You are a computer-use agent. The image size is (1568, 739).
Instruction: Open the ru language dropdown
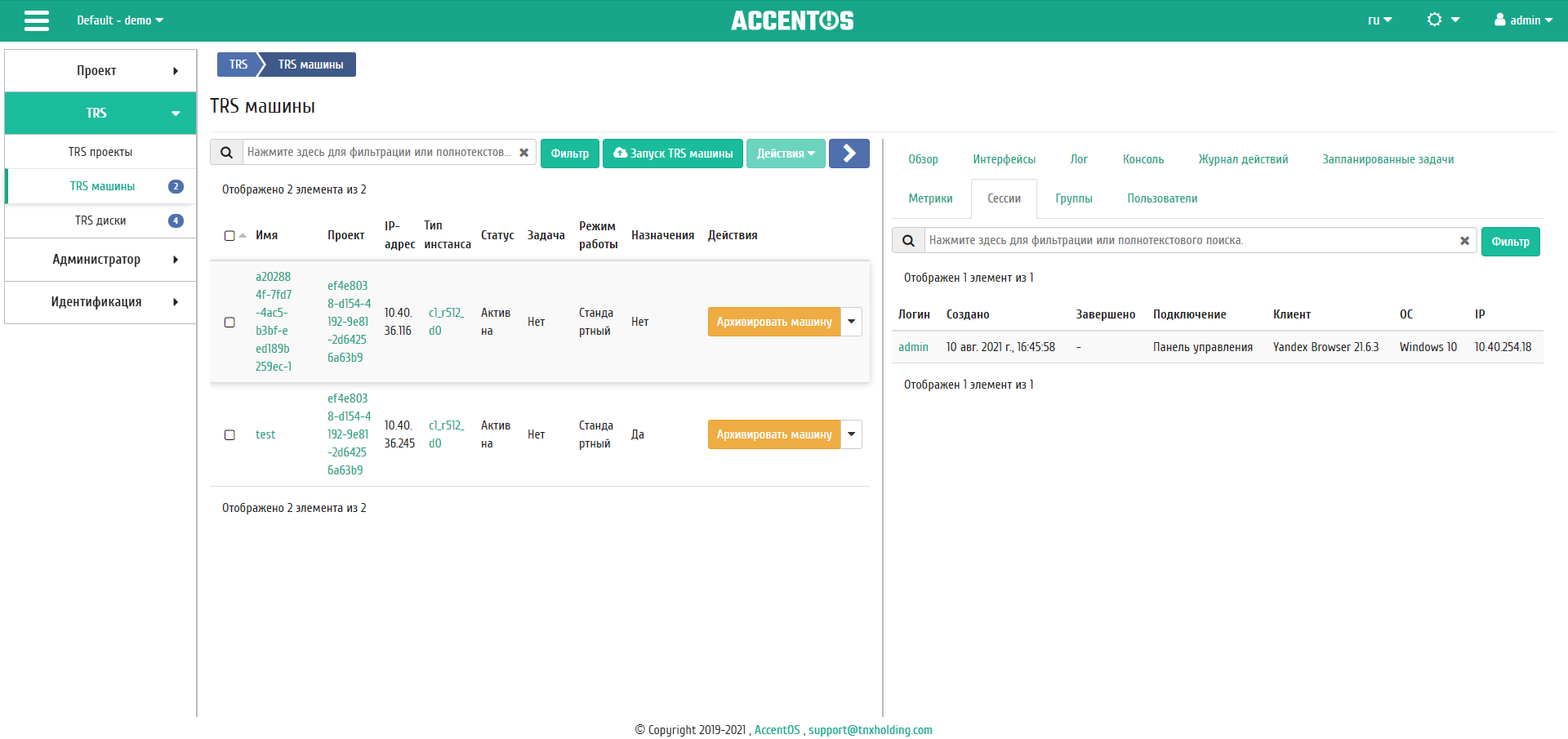tap(1379, 20)
